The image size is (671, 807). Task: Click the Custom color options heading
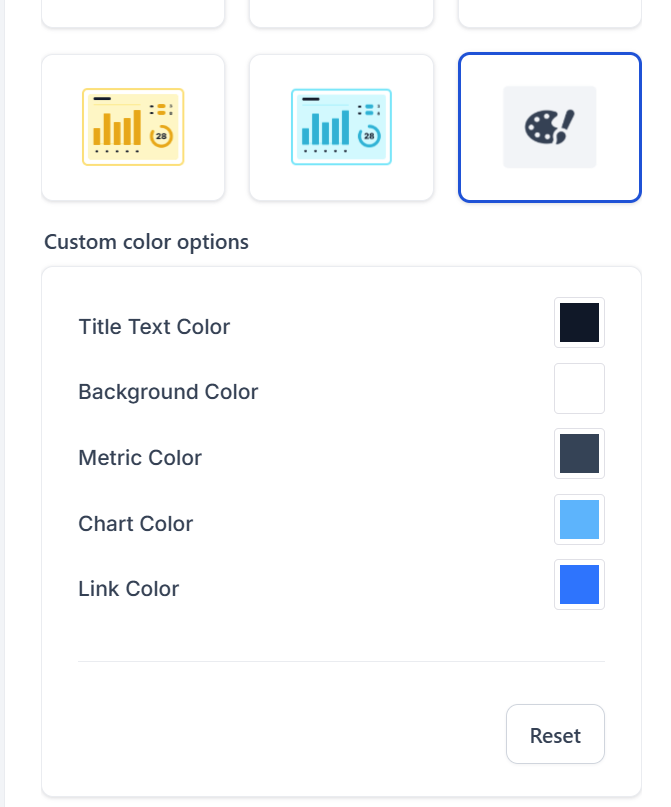[x=145, y=242]
